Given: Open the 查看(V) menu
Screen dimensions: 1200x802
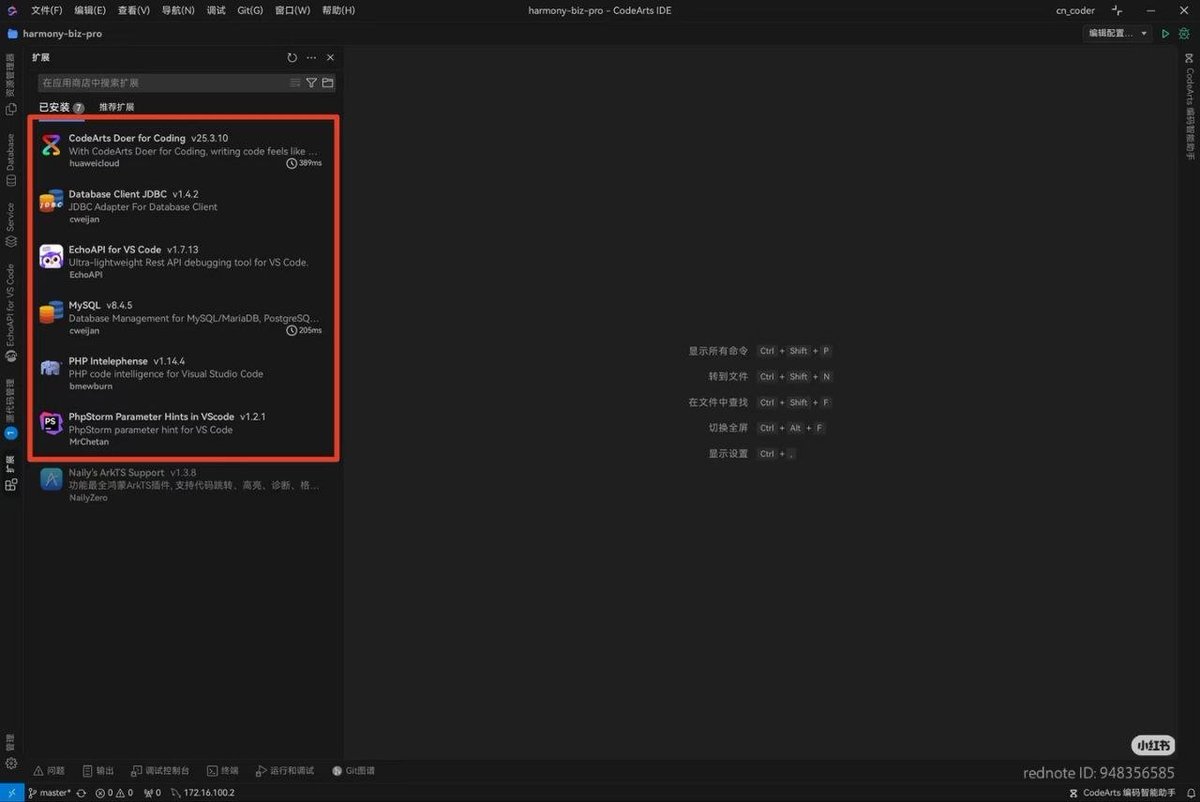Looking at the screenshot, I should pos(134,10).
